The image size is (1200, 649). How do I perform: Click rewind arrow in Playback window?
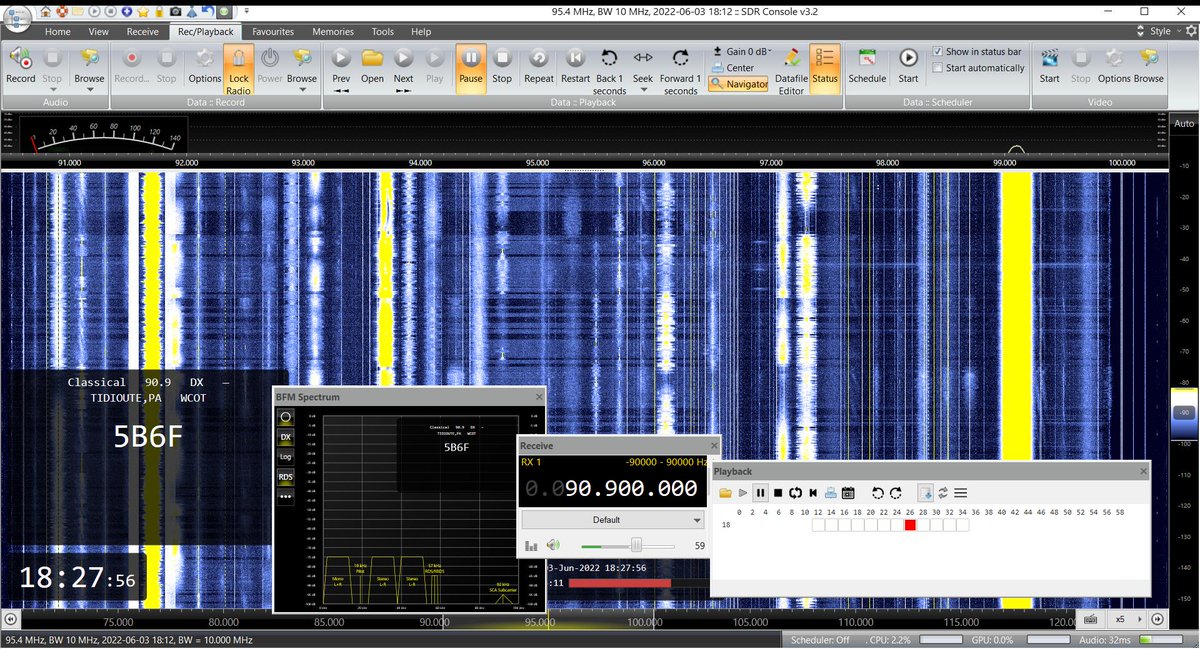point(878,493)
